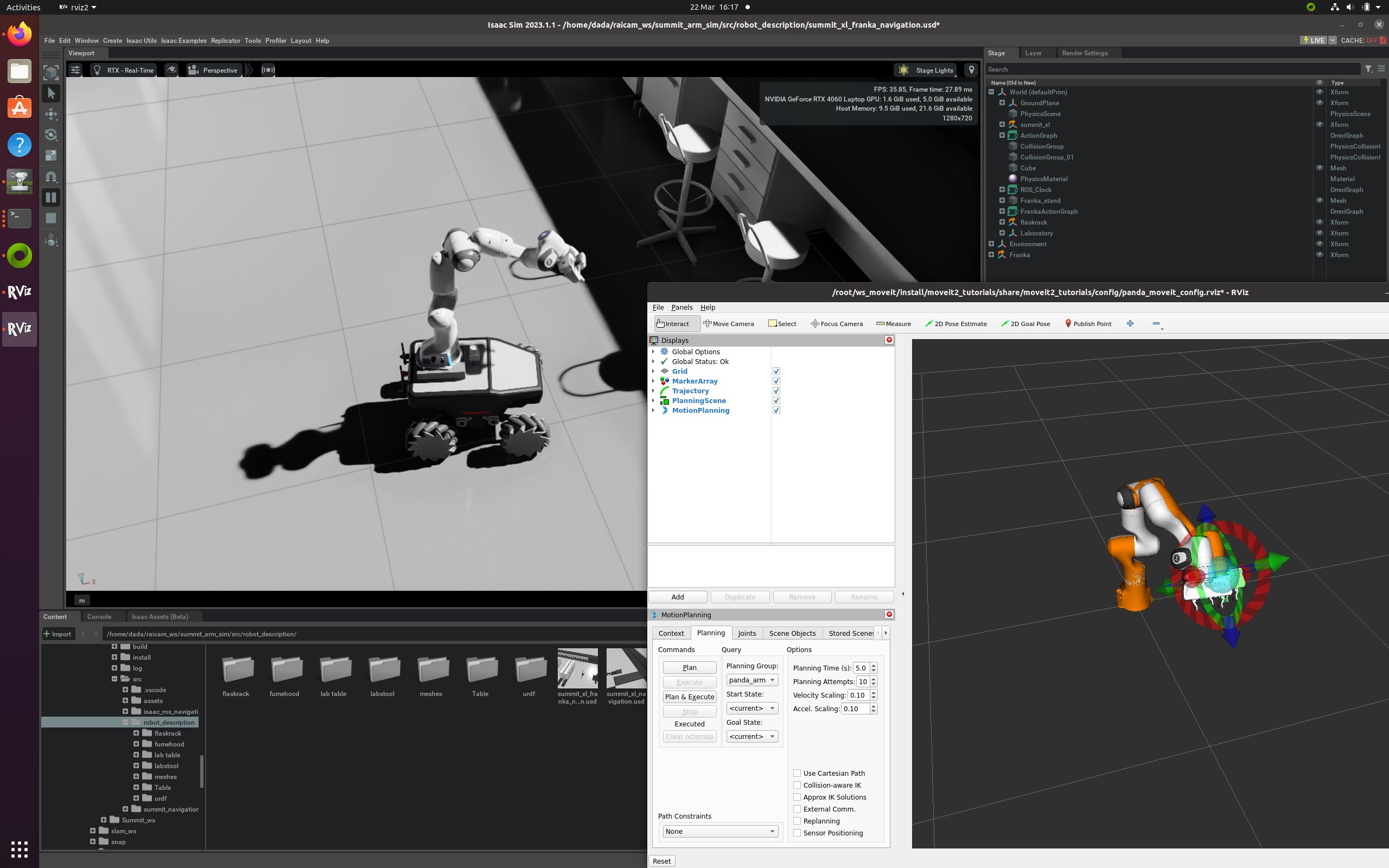The width and height of the screenshot is (1389, 868).
Task: Open the Start State dropdown
Action: tap(752, 709)
